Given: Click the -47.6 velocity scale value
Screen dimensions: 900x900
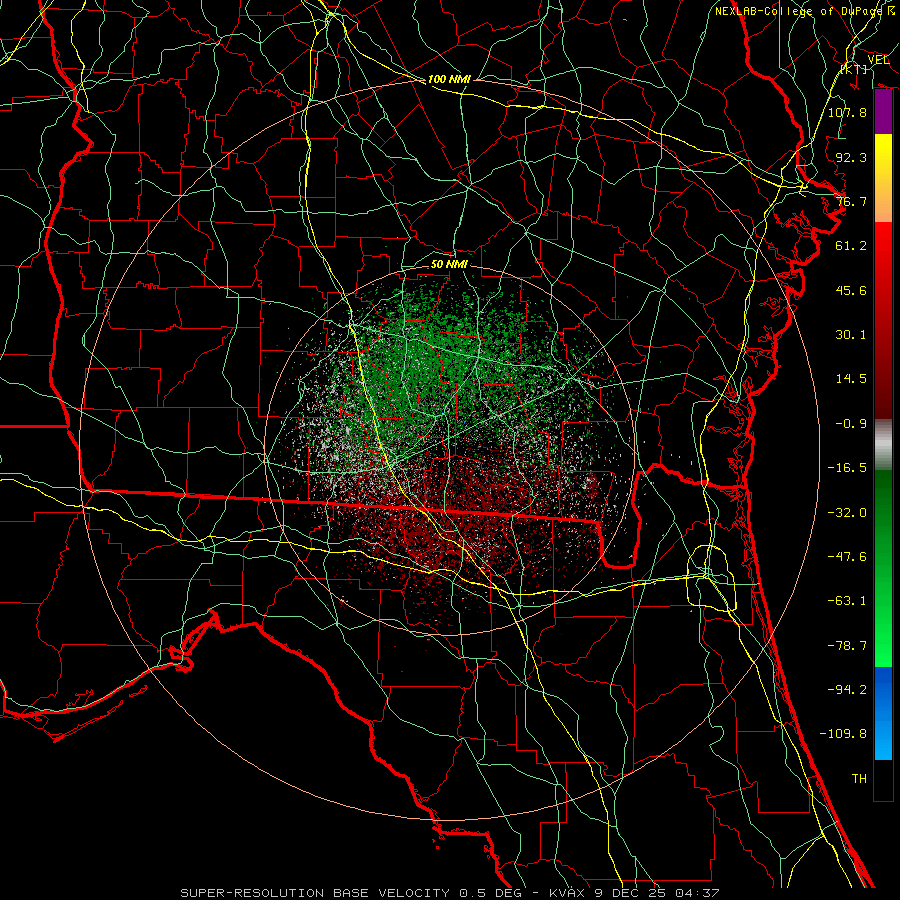Looking at the screenshot, I should point(847,557).
